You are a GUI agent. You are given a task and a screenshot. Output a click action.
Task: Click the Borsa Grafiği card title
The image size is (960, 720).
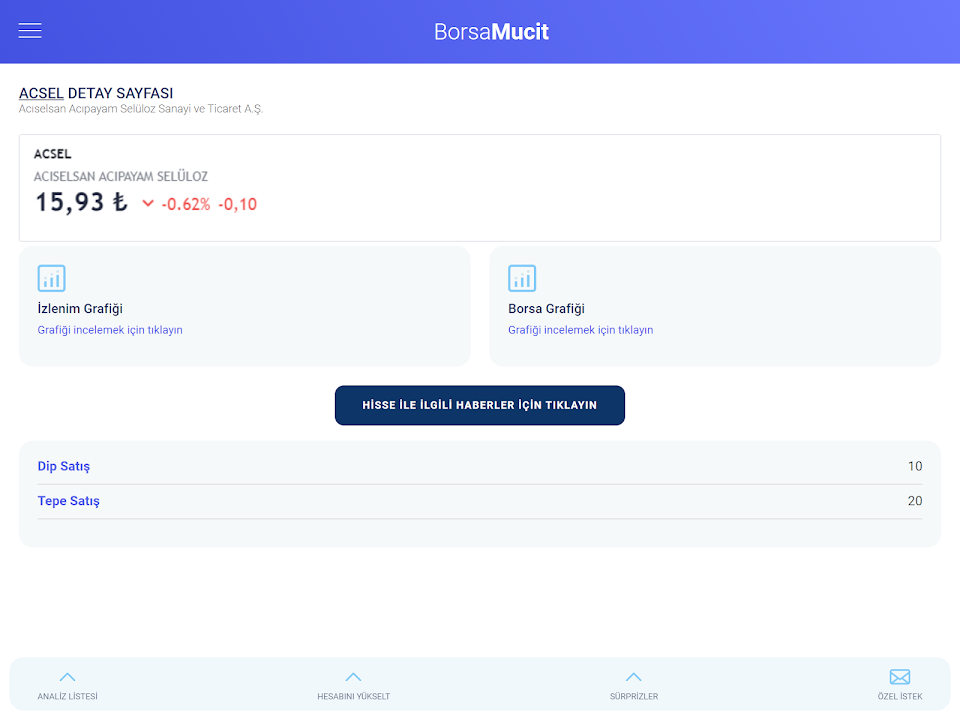point(546,309)
